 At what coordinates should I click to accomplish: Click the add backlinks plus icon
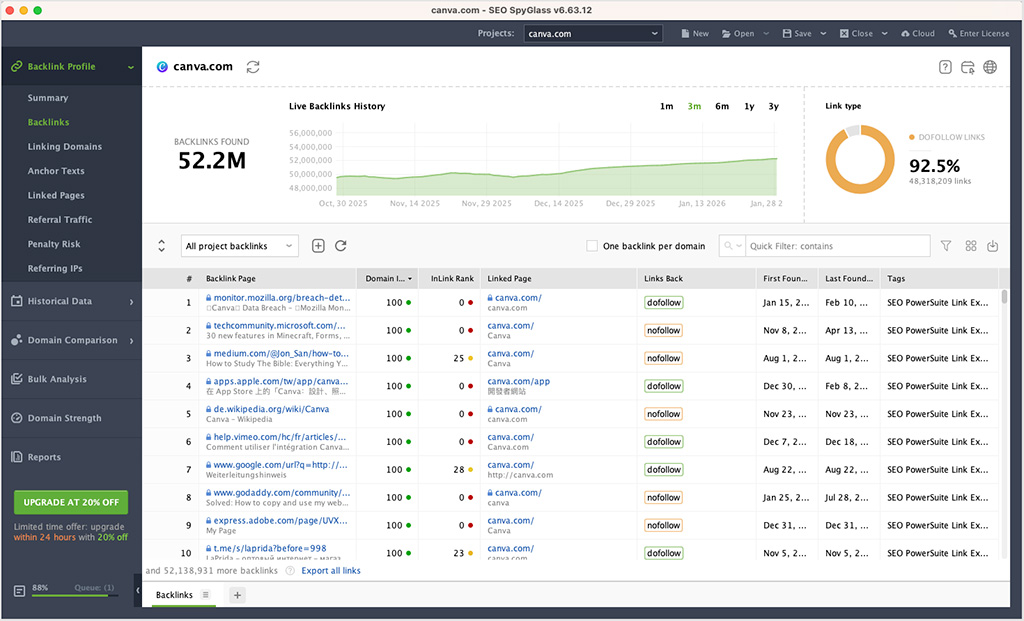318,246
